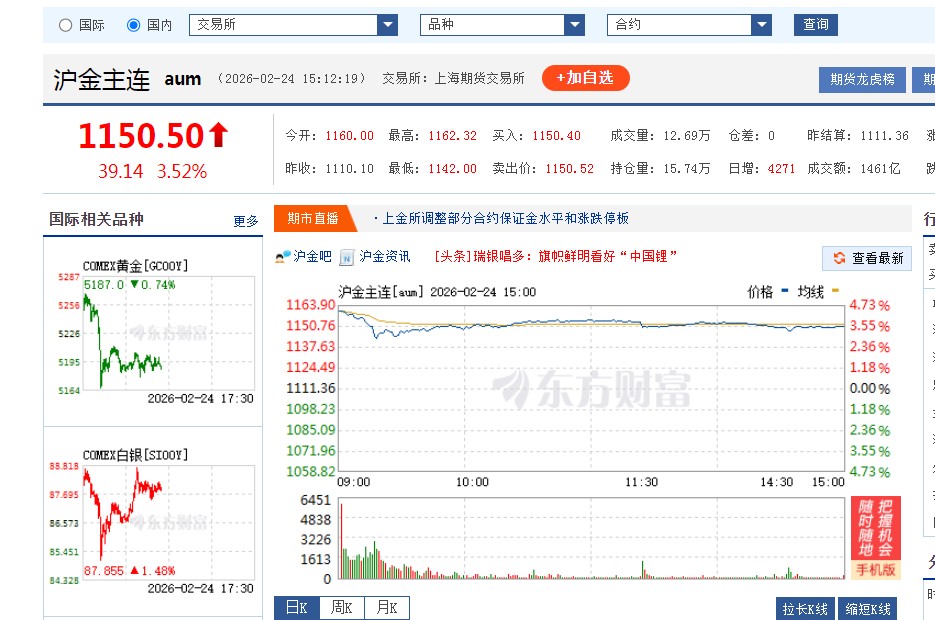Open the 交易所 dropdown
This screenshot has height=620, width=935.
coord(388,24)
